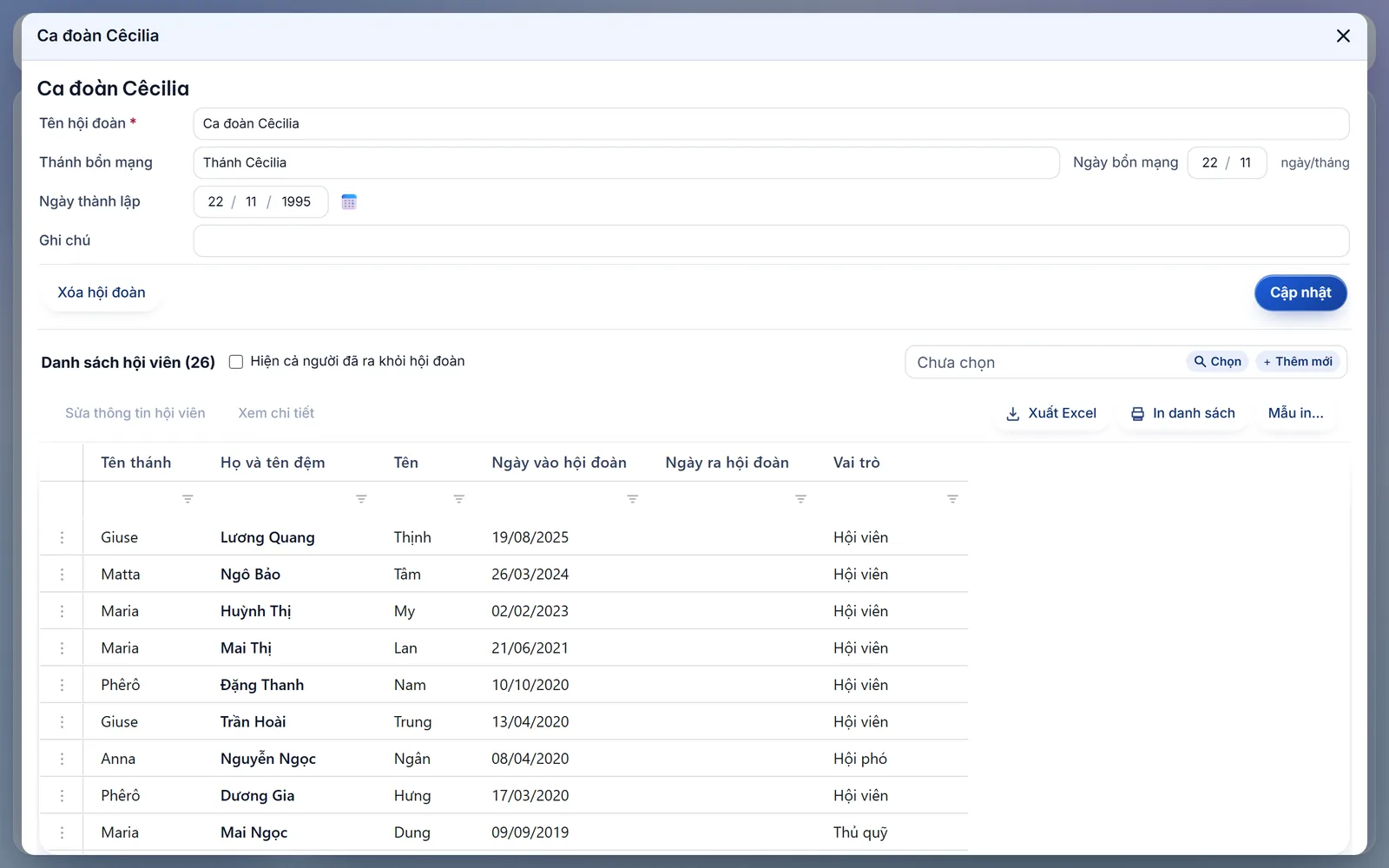Click the Cập nhật button
This screenshot has width=1389, height=868.
(1300, 293)
